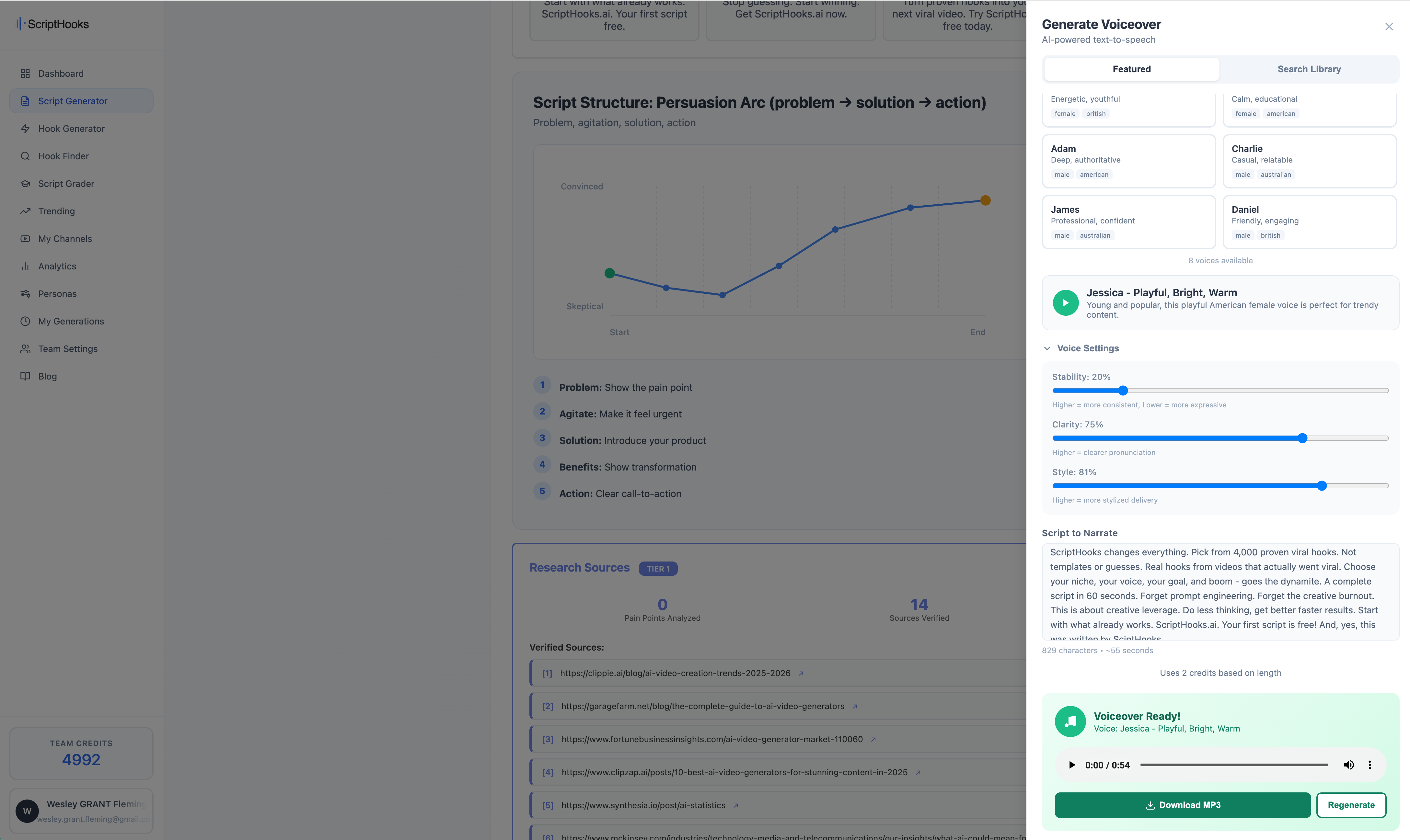Open the Hook Finder tool
Screen dimensions: 1410x840
(64, 156)
